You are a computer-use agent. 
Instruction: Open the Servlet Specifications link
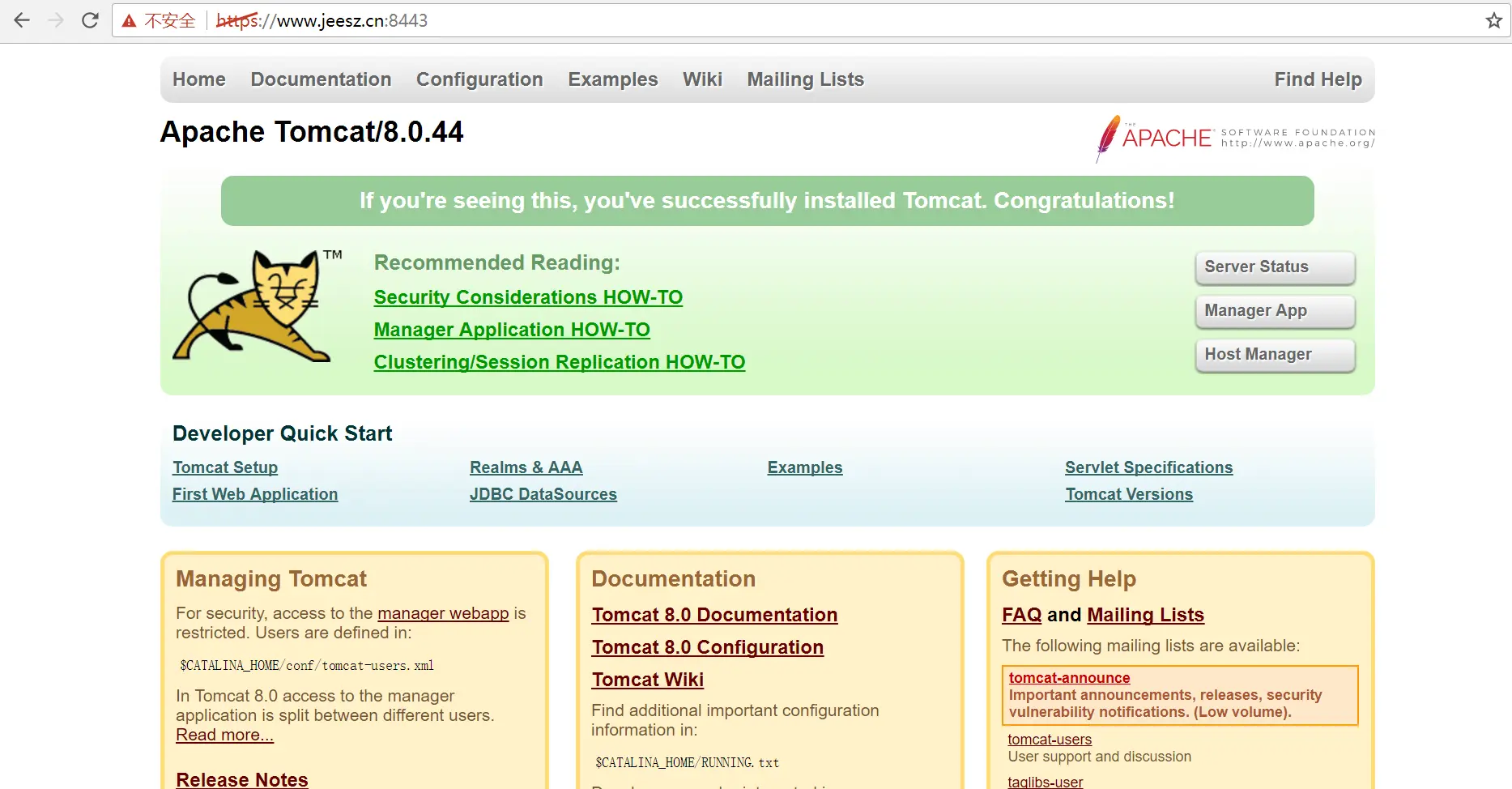[1149, 467]
